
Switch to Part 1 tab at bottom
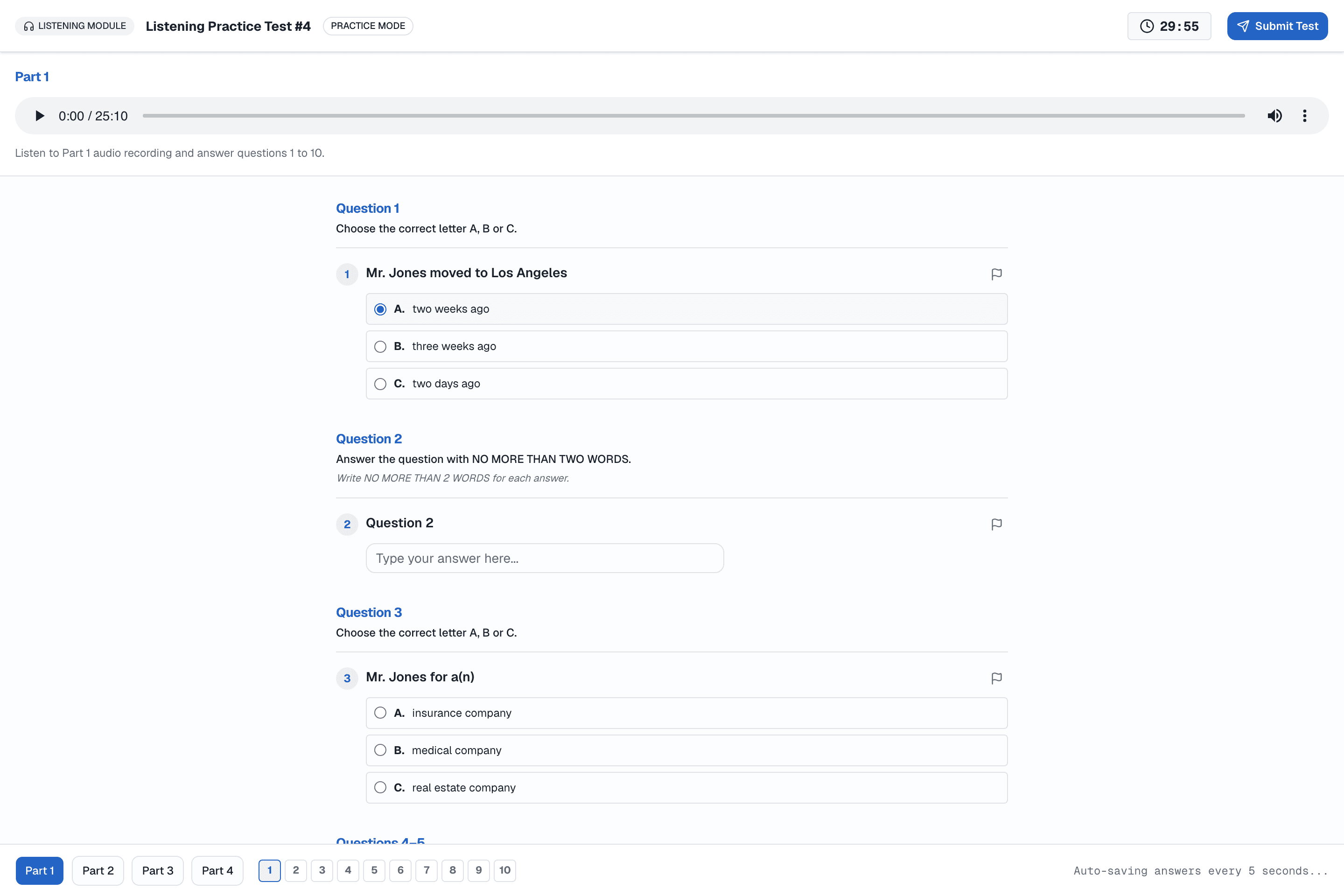39,870
